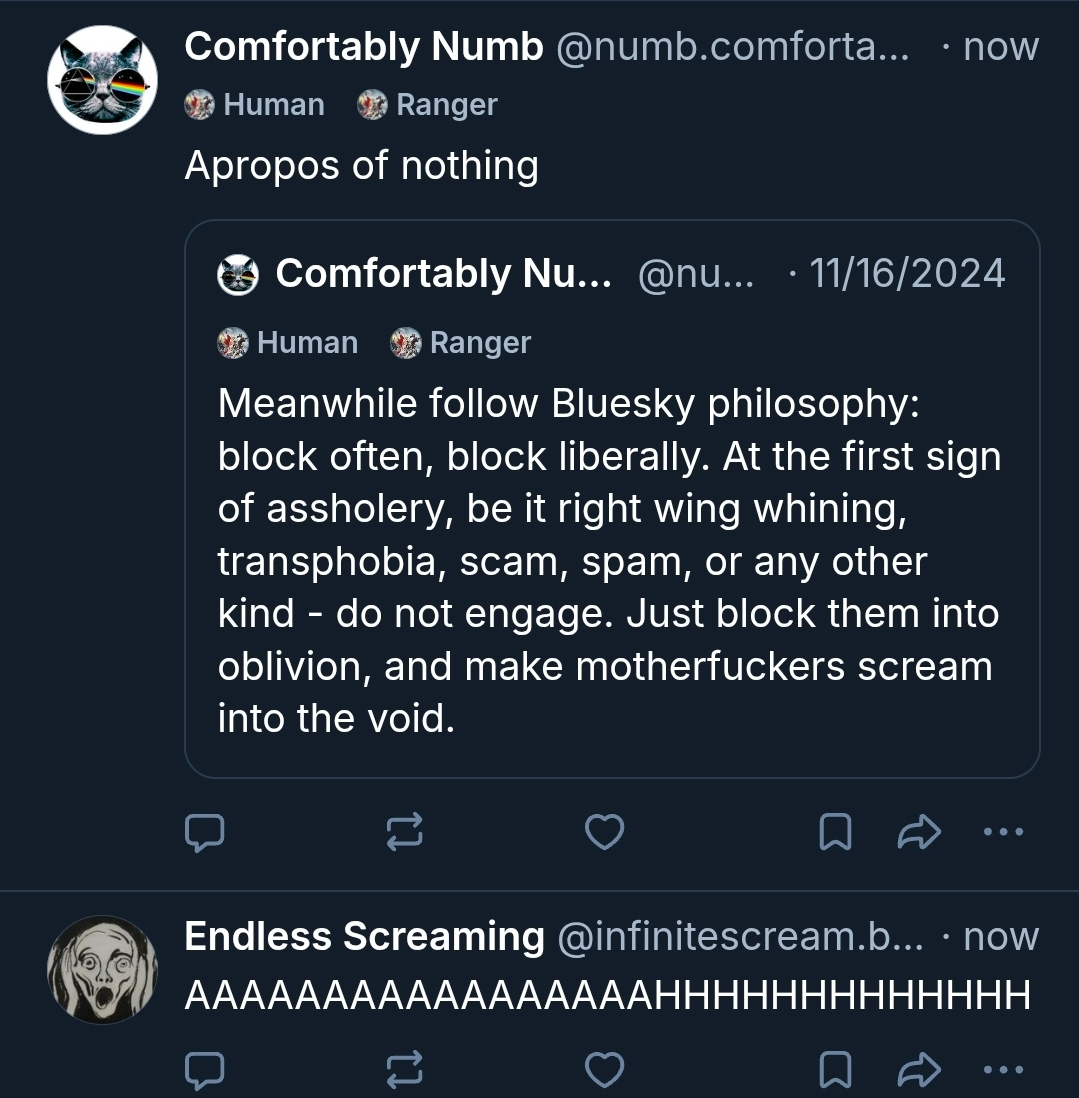Share the Endless Screaming post
The width and height of the screenshot is (1079, 1098).
pyautogui.click(x=920, y=1070)
